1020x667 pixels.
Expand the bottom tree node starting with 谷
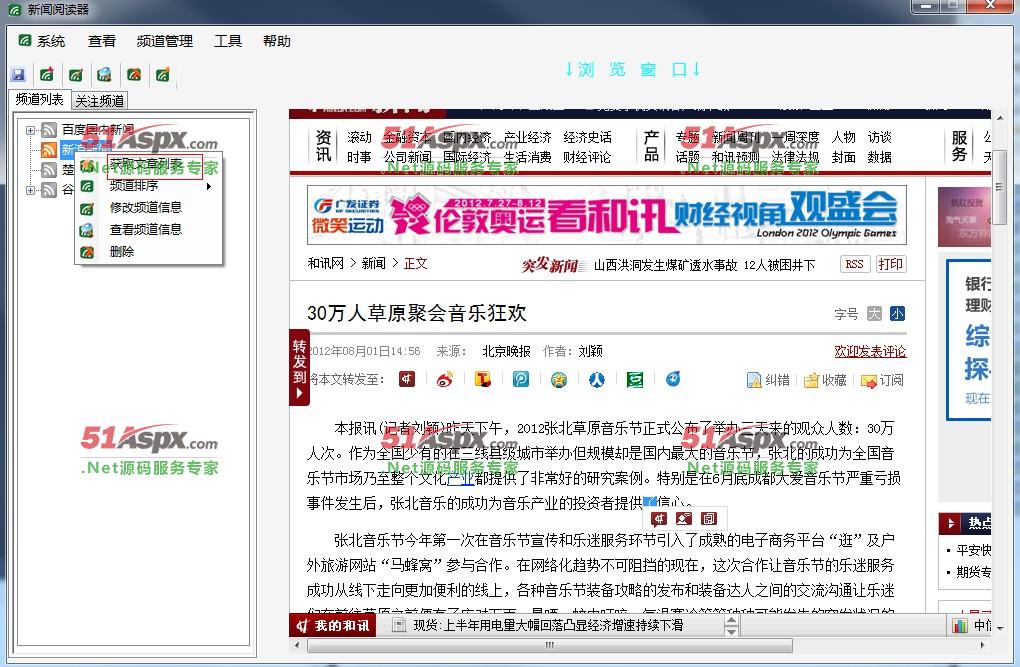coord(31,190)
